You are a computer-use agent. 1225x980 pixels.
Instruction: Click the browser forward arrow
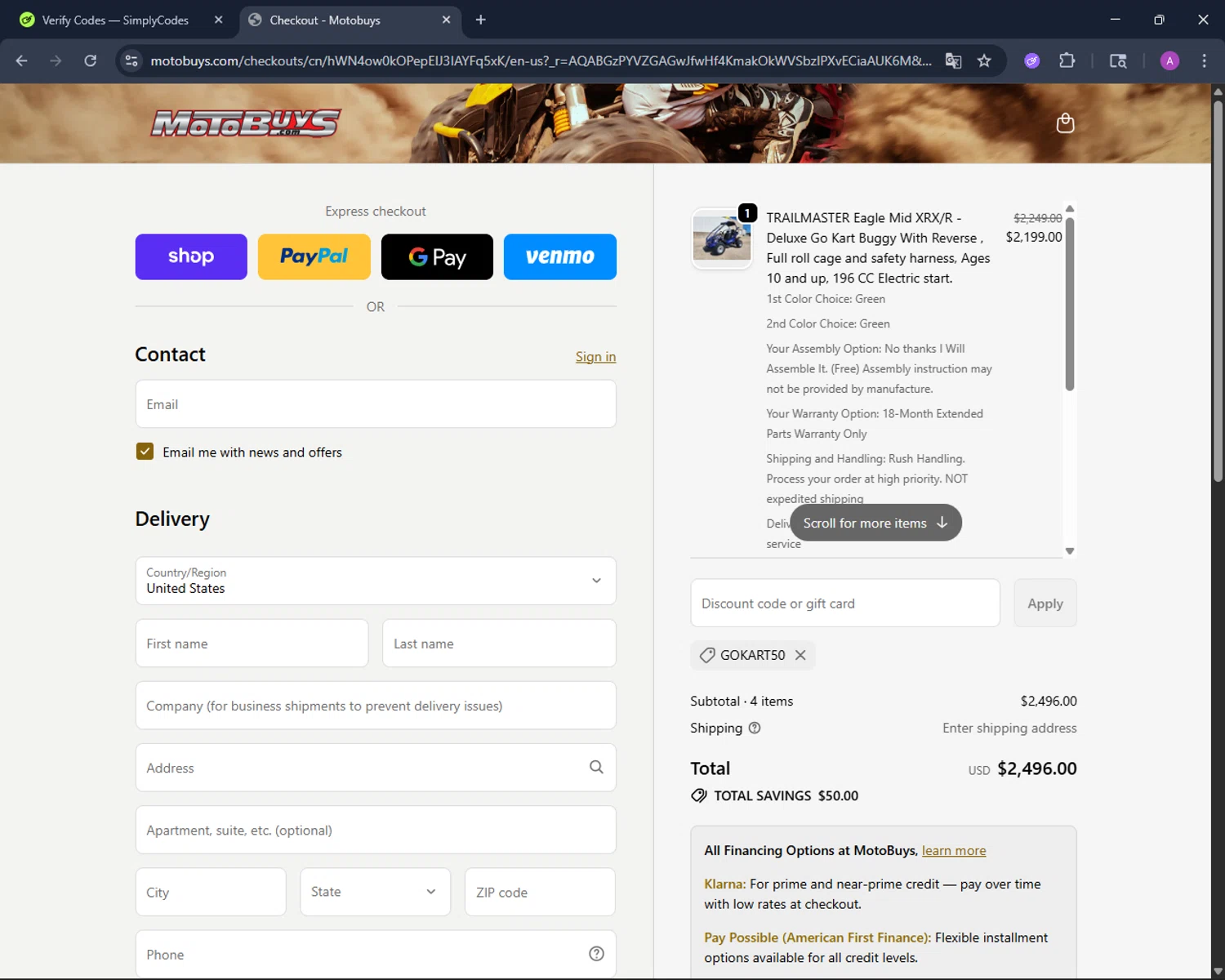pyautogui.click(x=56, y=60)
